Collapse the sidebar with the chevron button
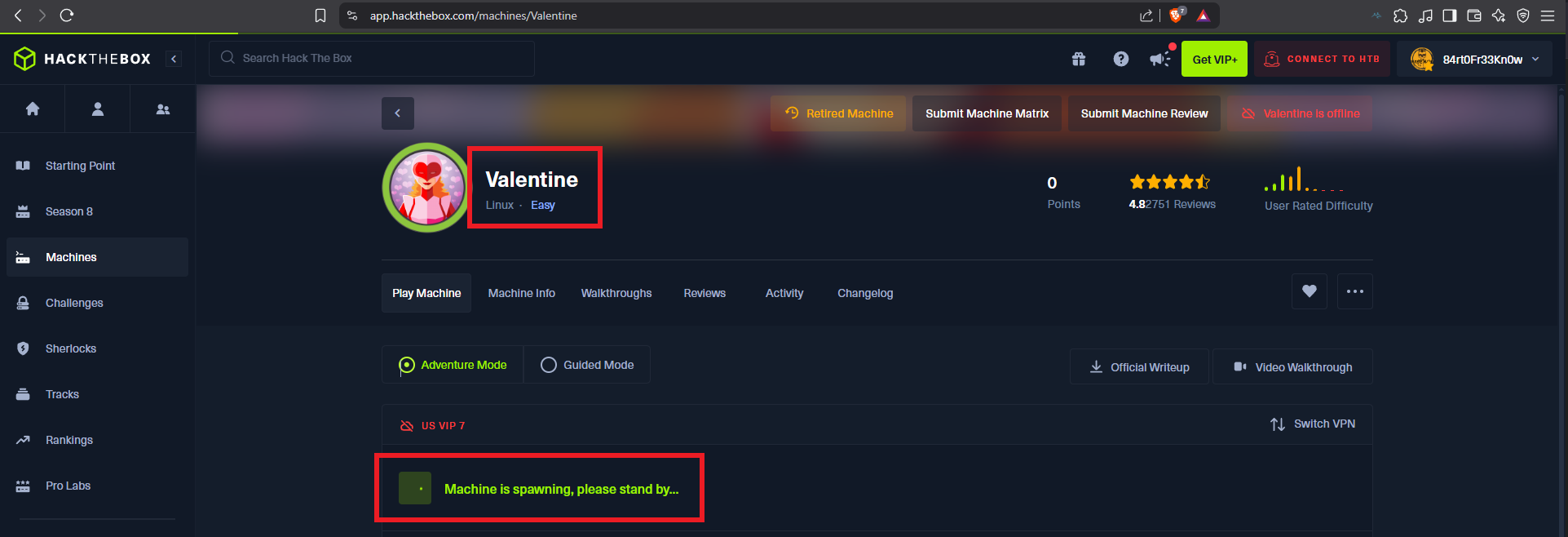This screenshot has width=1568, height=537. pos(174,59)
